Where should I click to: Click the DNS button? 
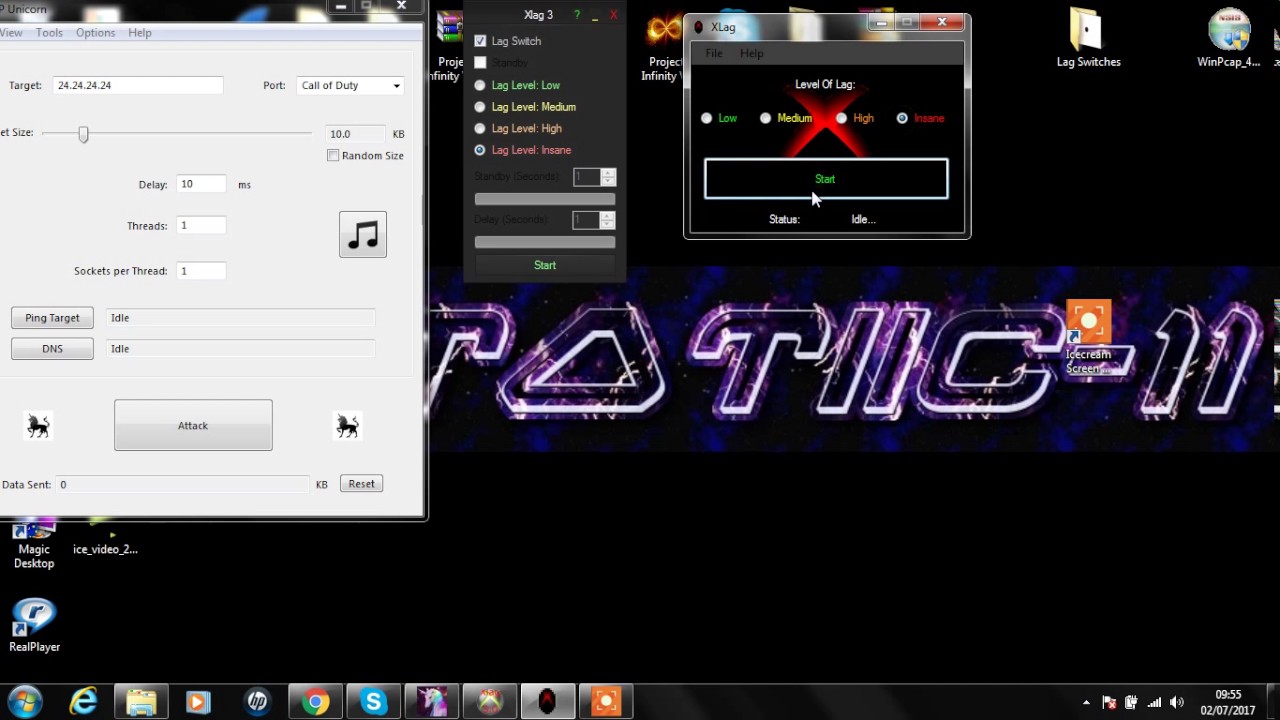(x=52, y=349)
